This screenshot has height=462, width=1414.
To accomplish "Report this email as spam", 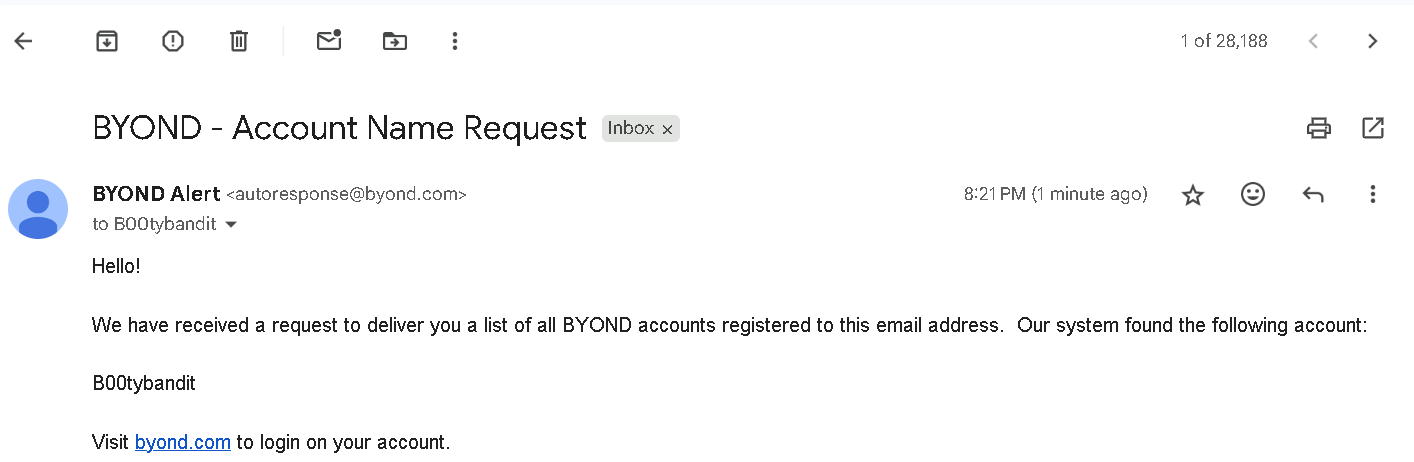I will pyautogui.click(x=173, y=41).
